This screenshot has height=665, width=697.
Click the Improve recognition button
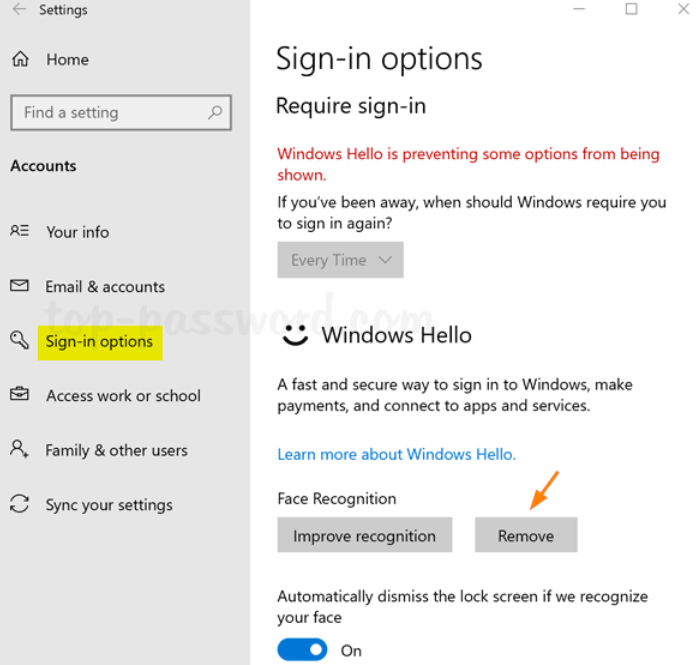click(365, 535)
